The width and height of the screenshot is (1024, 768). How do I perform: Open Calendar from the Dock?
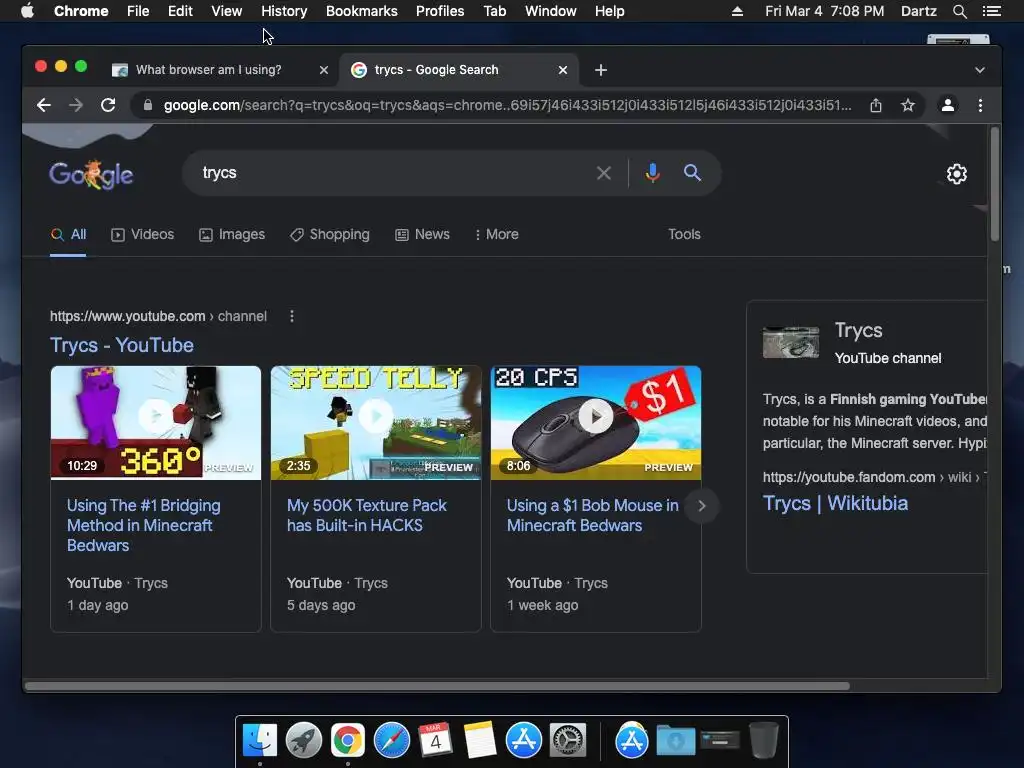pyautogui.click(x=435, y=741)
